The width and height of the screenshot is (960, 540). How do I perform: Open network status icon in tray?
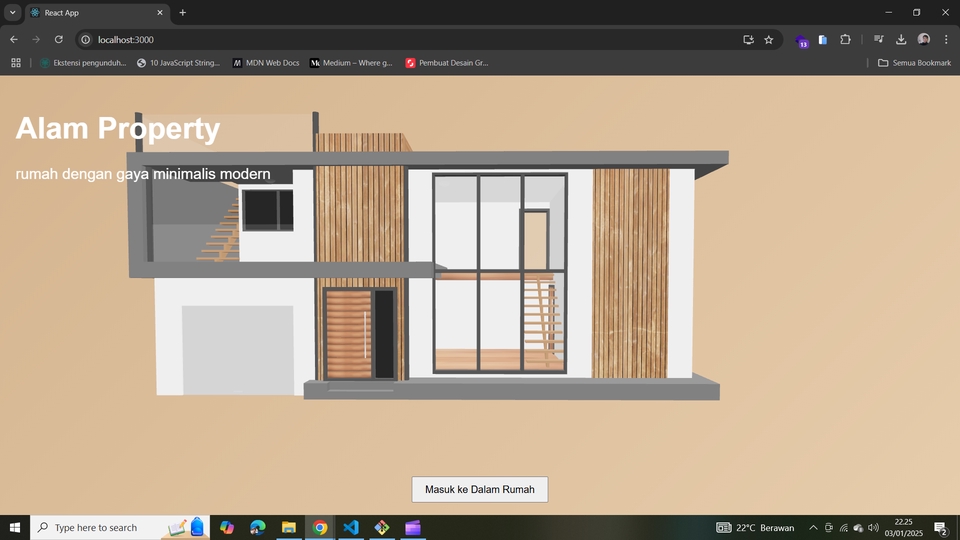pos(844,527)
